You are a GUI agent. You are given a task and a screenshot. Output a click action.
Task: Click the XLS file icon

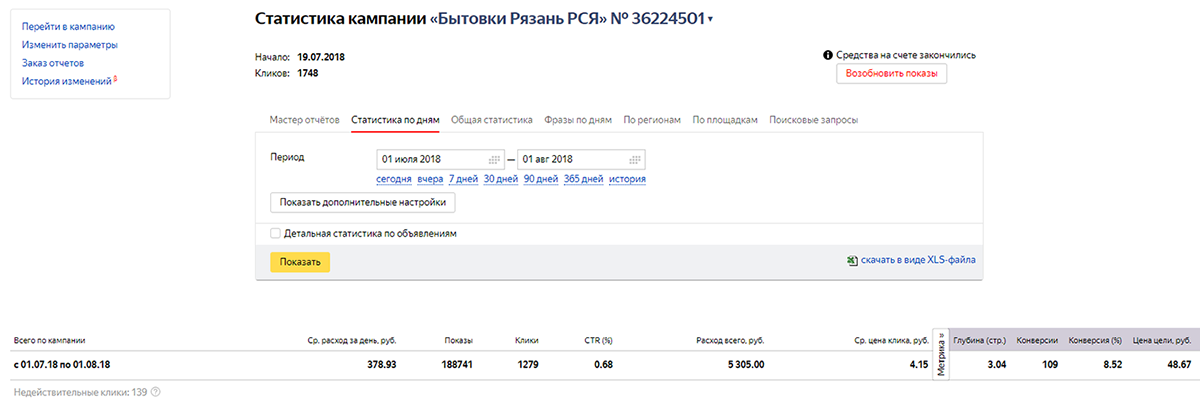coord(851,260)
